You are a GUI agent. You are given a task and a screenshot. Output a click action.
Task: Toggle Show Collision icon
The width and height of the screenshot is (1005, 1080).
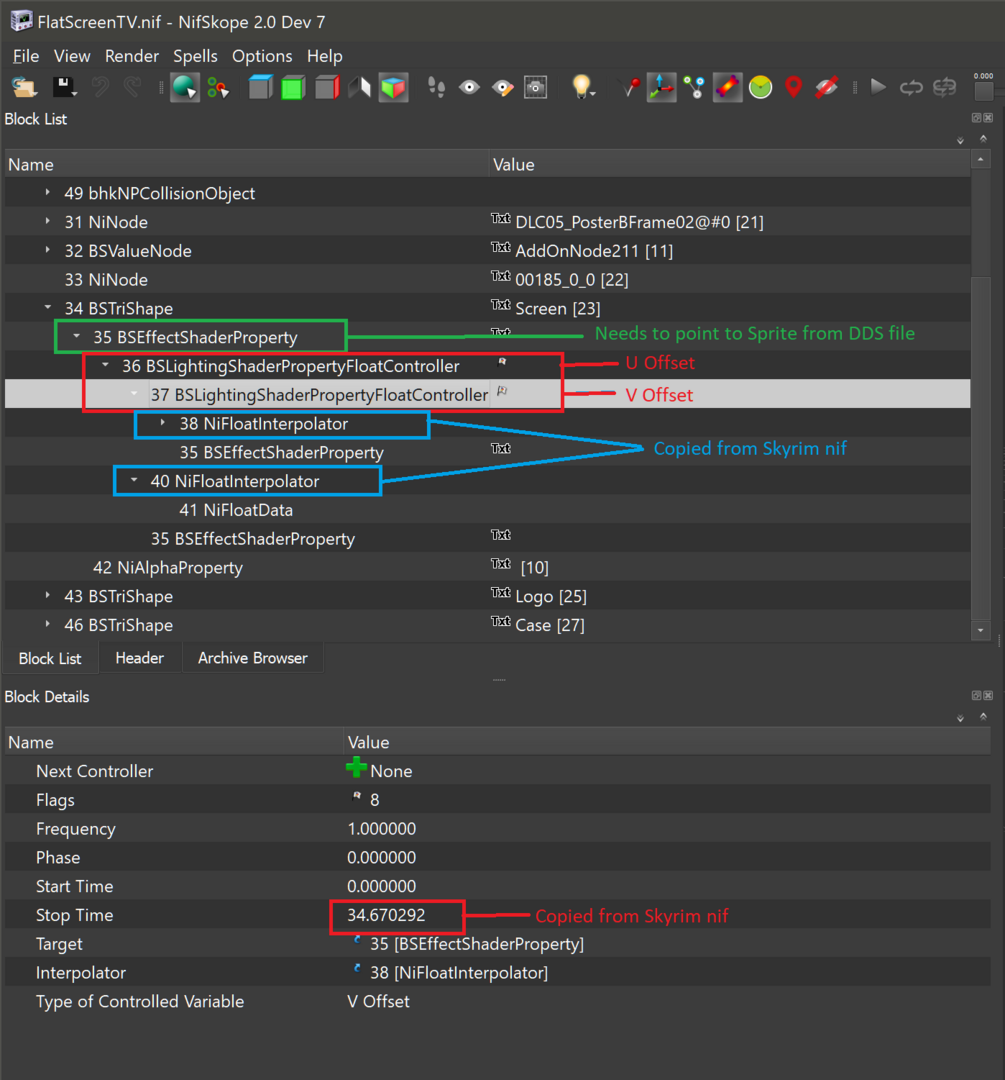727,87
